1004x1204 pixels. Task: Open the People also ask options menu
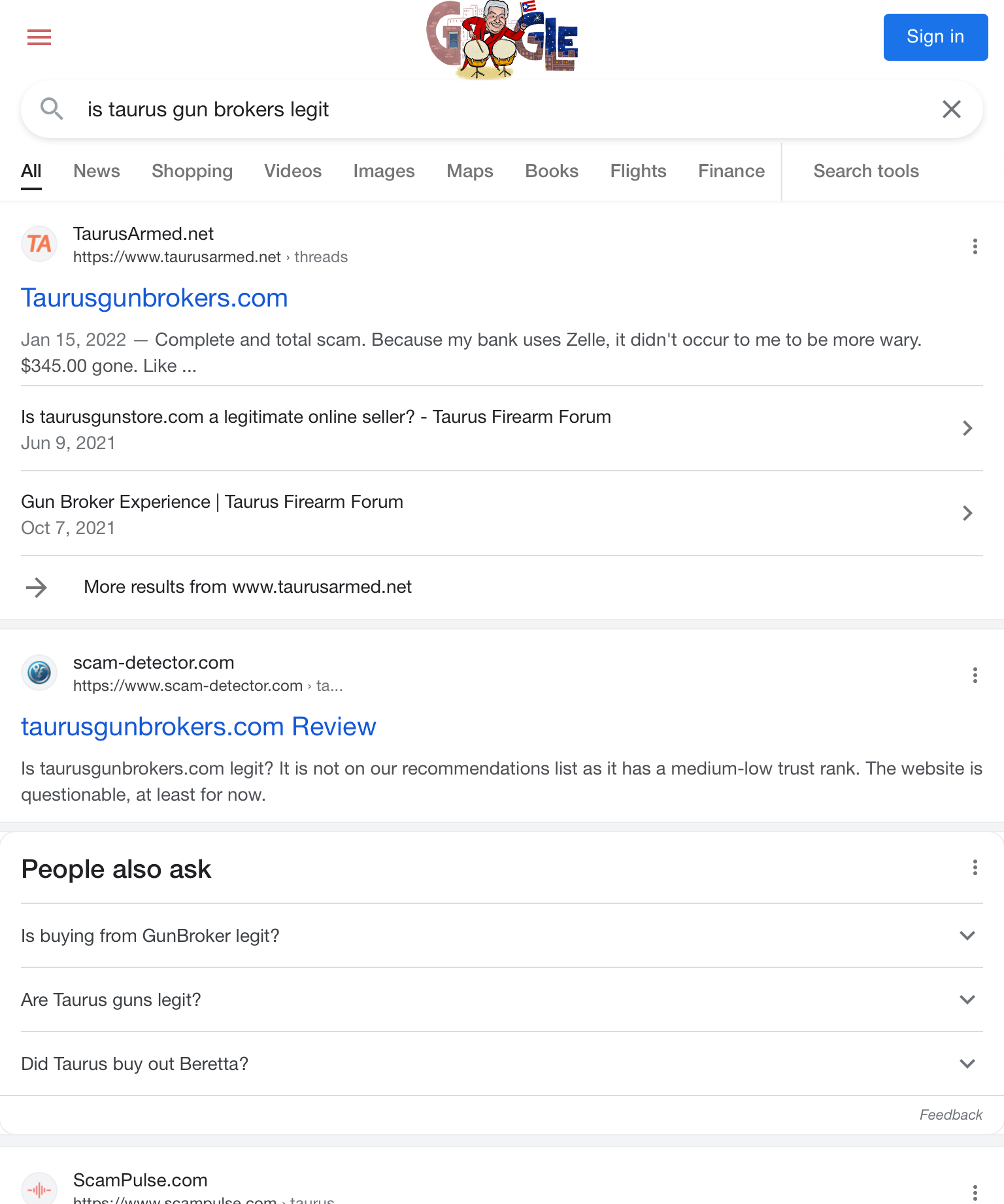(975, 867)
